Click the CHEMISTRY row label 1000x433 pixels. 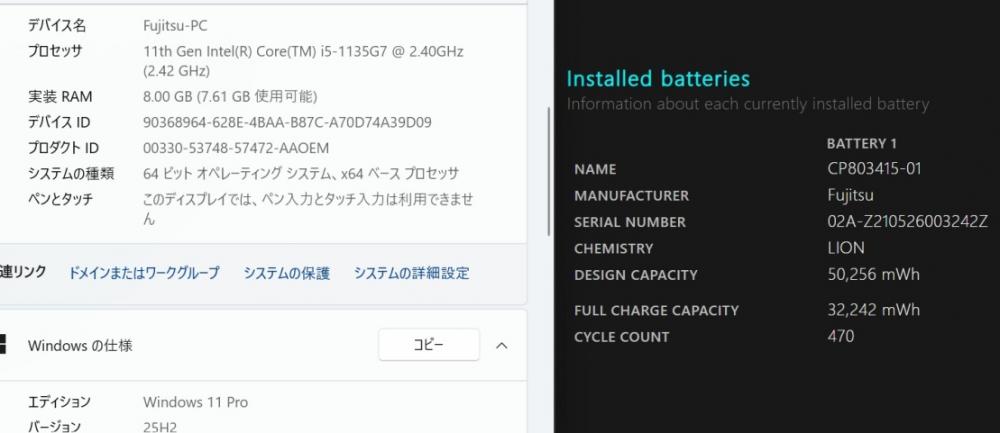pyautogui.click(x=614, y=249)
